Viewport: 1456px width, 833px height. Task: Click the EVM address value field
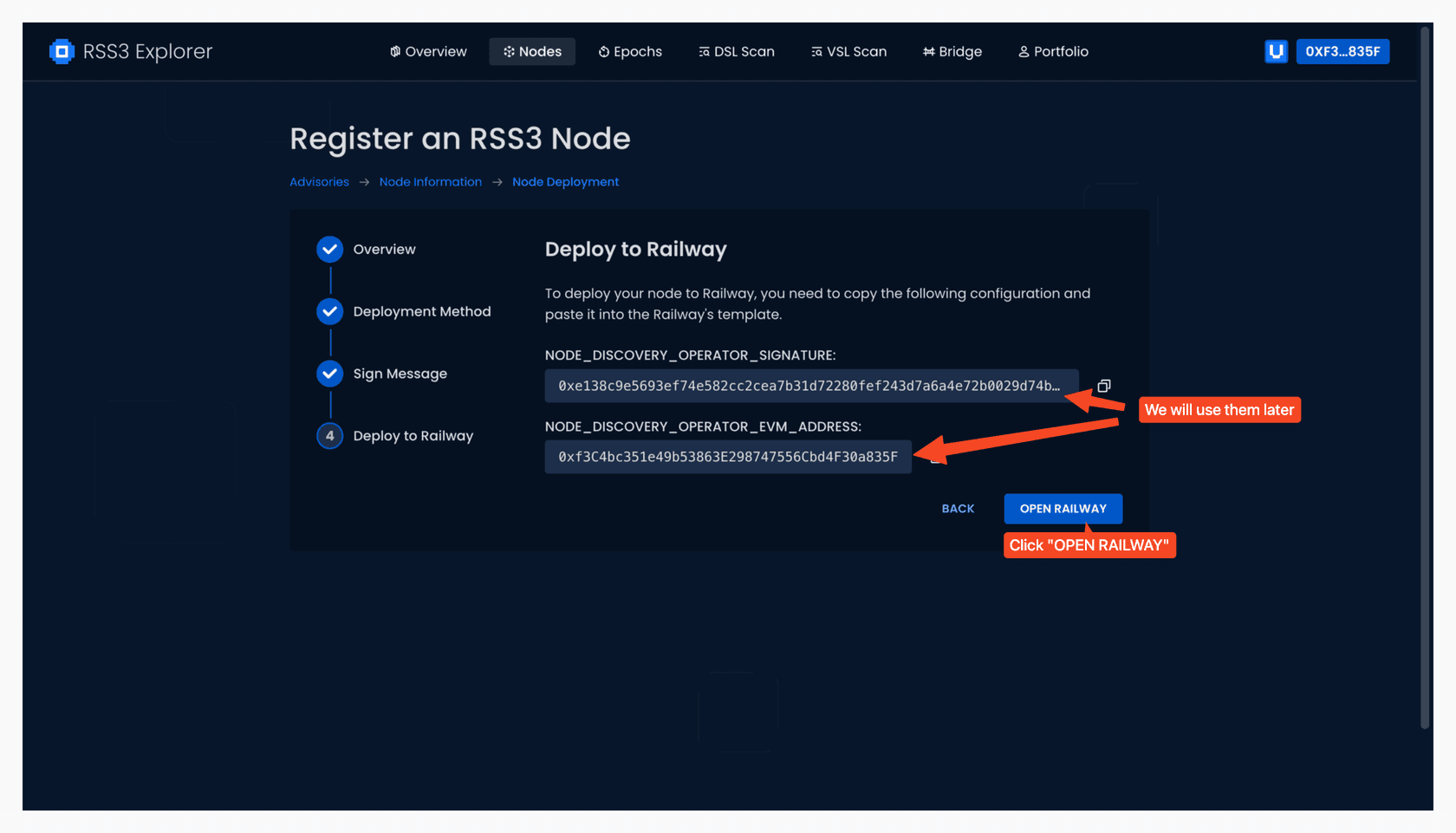tap(728, 457)
